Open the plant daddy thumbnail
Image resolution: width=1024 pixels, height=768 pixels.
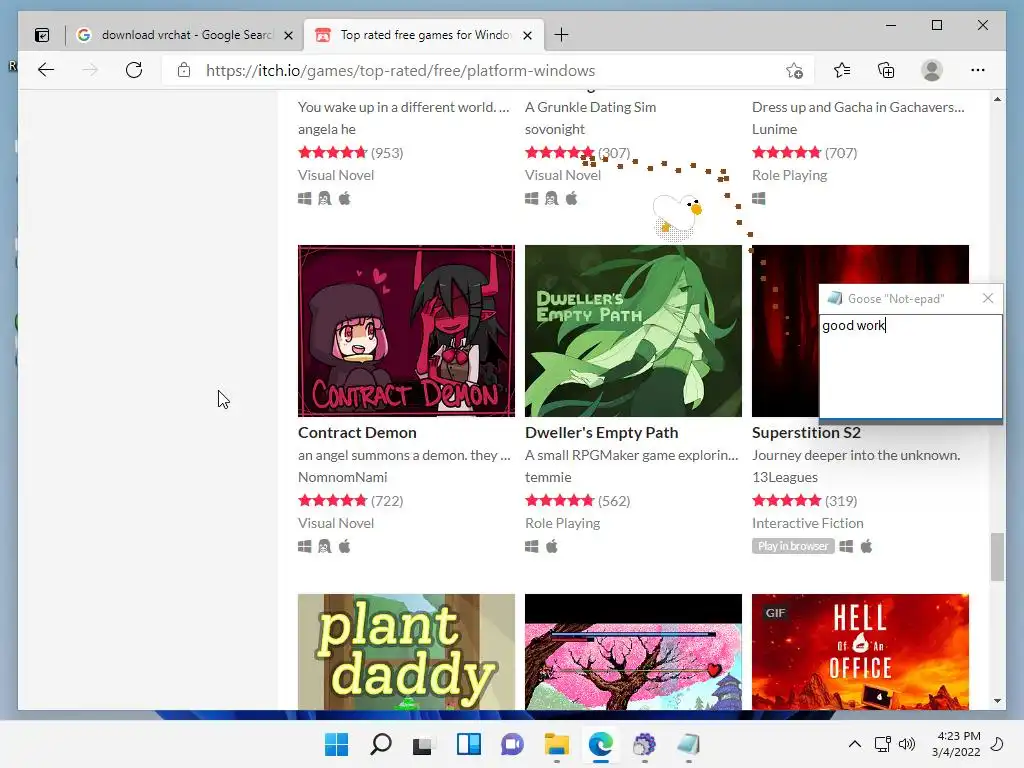406,652
